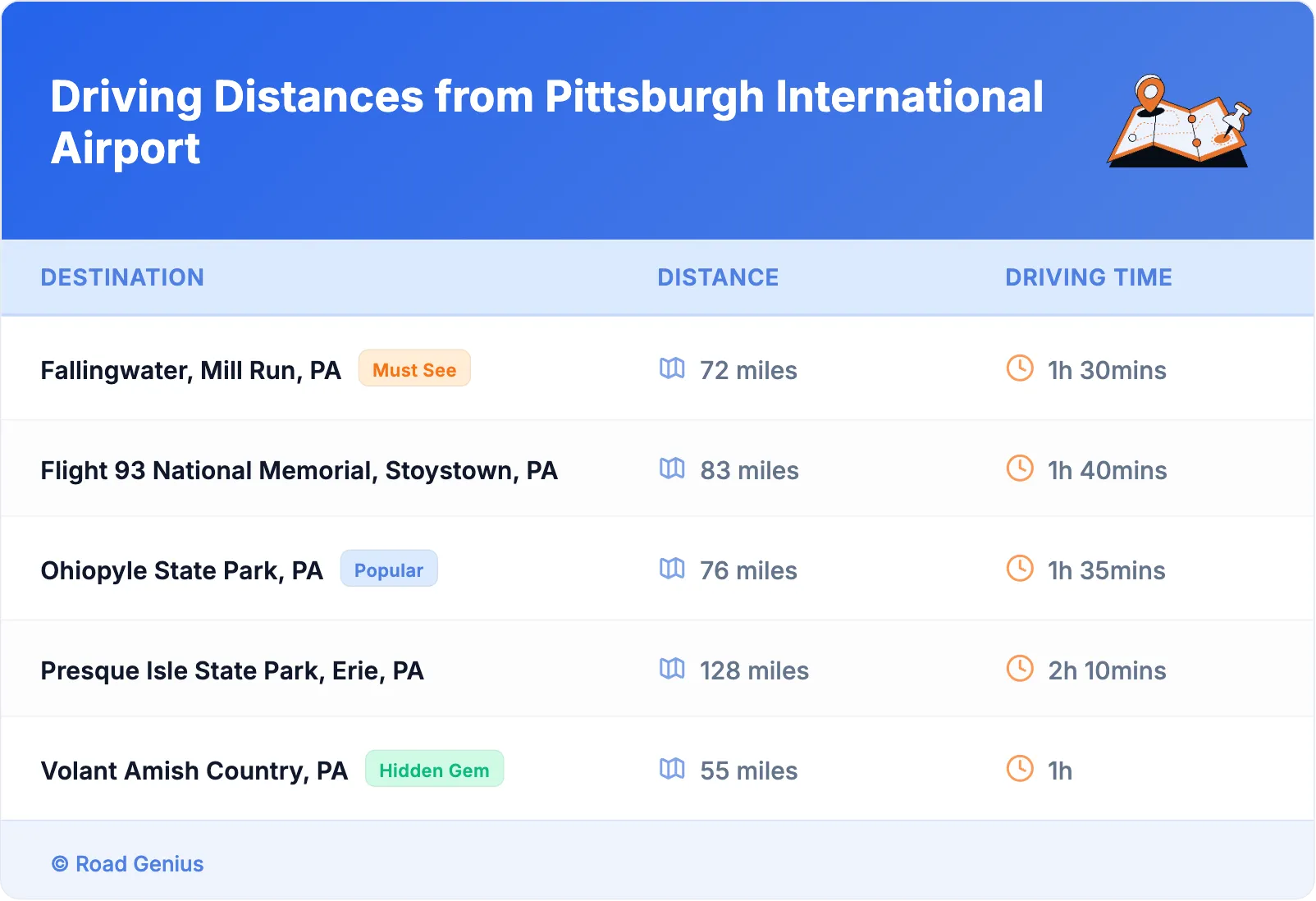The width and height of the screenshot is (1316, 901).
Task: Open the Road Genius copyright link
Action: [127, 864]
